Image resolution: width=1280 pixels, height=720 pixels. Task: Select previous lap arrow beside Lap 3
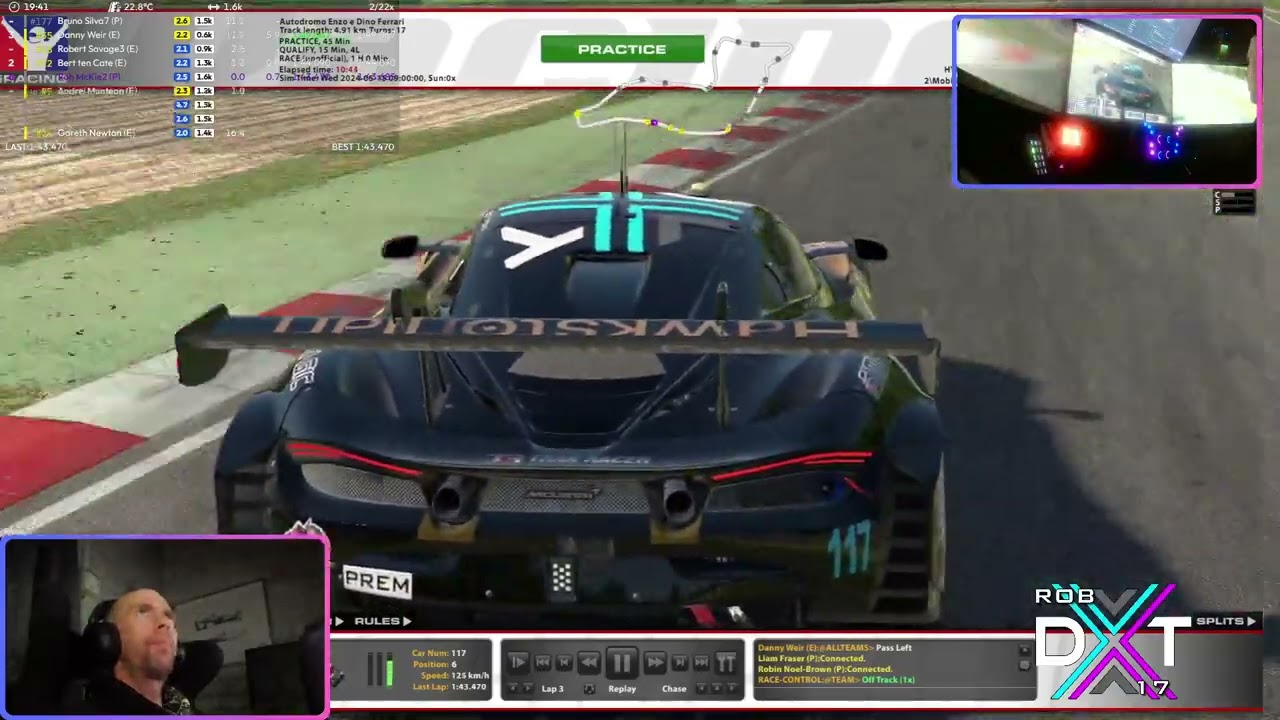click(514, 688)
